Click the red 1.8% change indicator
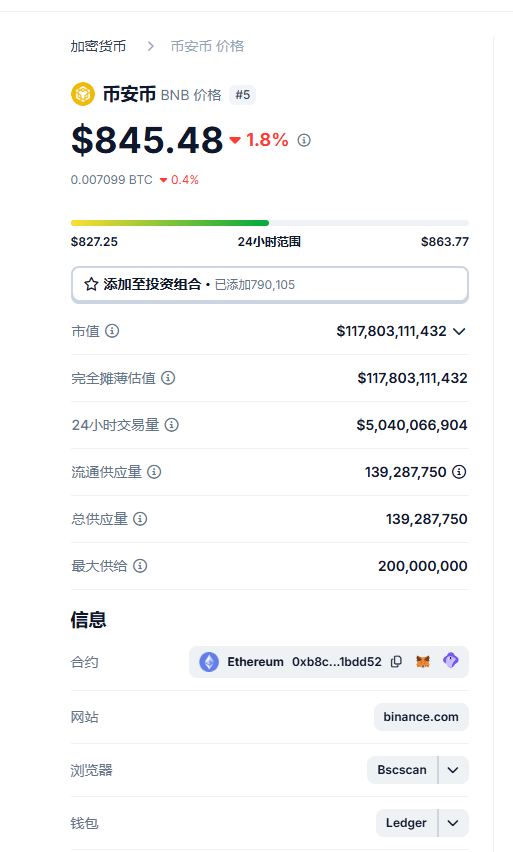513x852 pixels. 259,140
